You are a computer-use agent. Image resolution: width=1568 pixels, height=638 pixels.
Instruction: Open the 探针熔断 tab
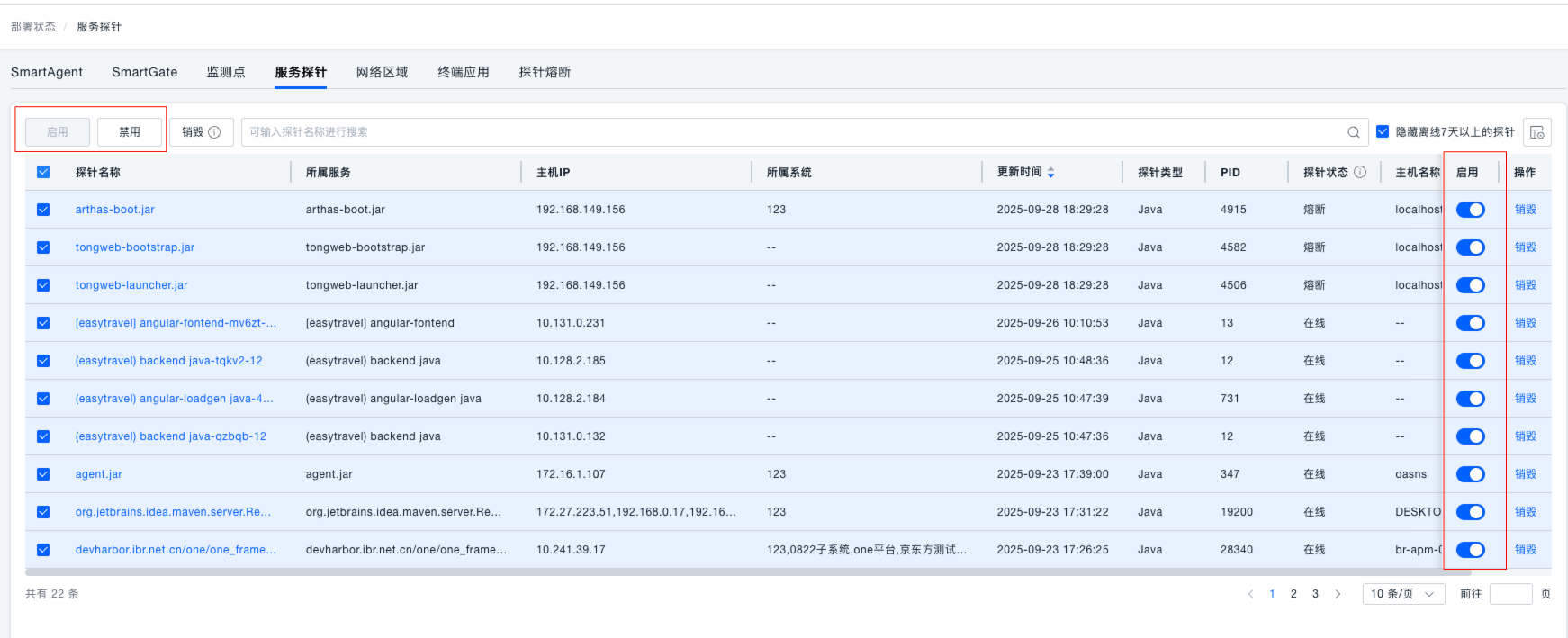click(x=545, y=72)
